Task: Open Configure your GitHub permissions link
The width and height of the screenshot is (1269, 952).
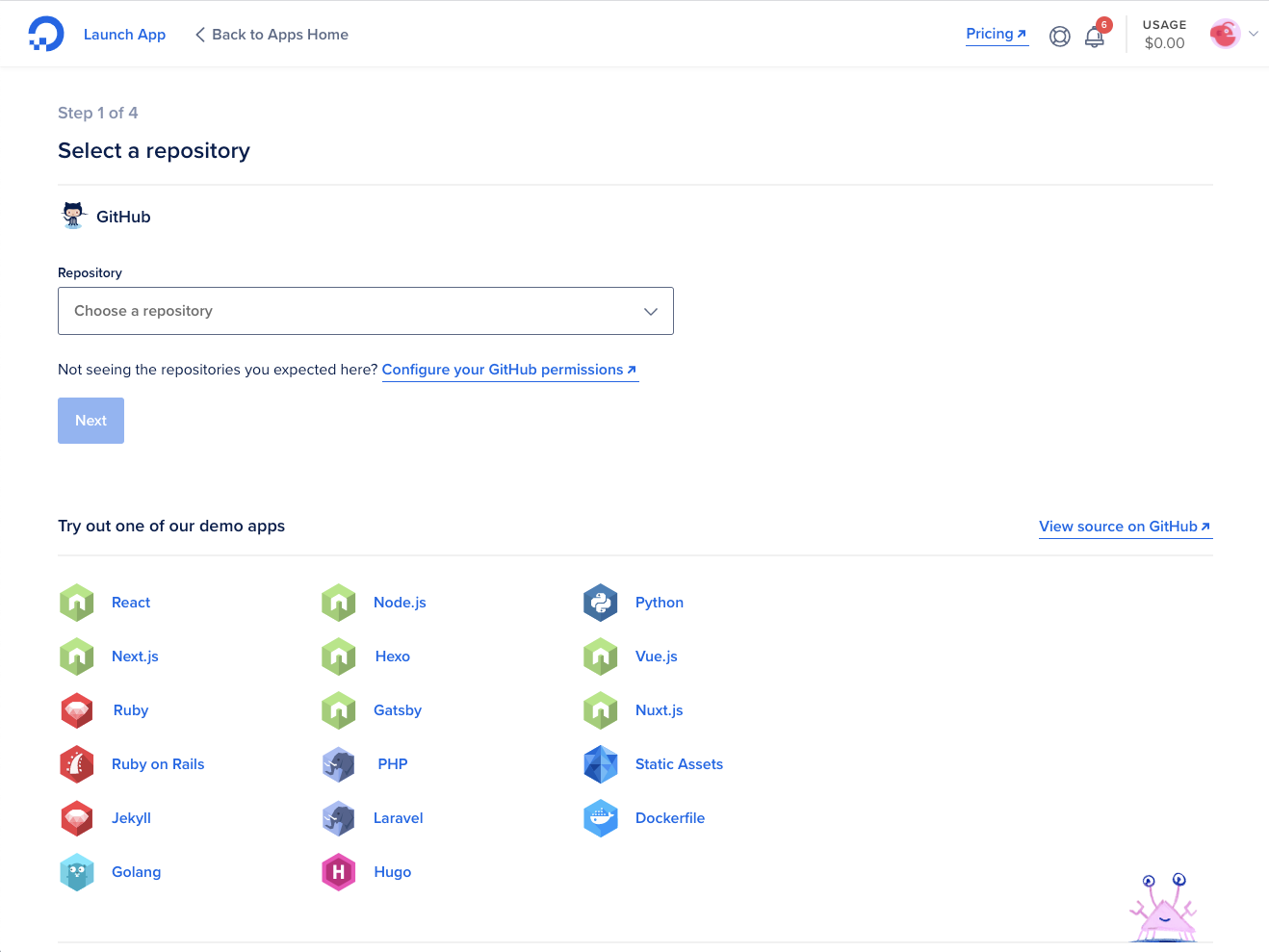Action: point(509,370)
